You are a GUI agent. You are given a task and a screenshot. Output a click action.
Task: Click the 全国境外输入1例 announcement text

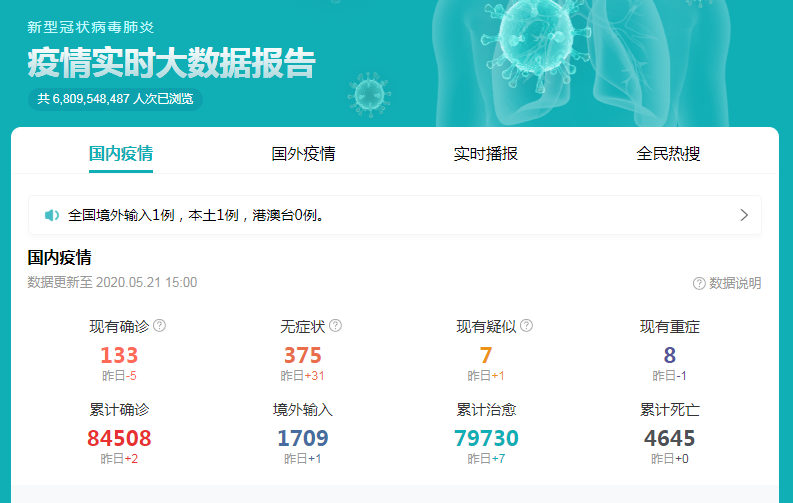tap(195, 215)
